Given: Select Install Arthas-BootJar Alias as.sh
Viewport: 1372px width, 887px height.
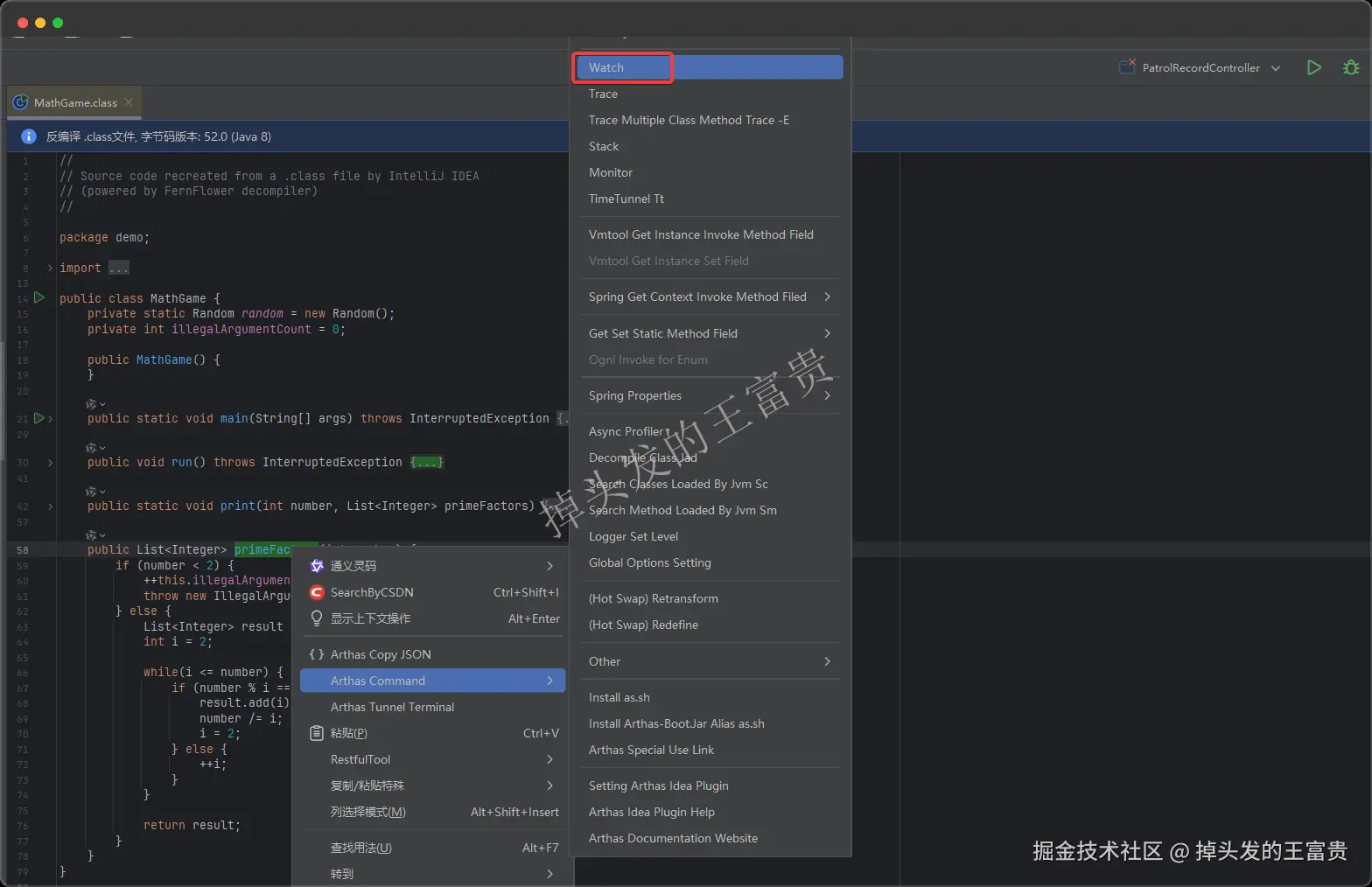Looking at the screenshot, I should [710, 723].
